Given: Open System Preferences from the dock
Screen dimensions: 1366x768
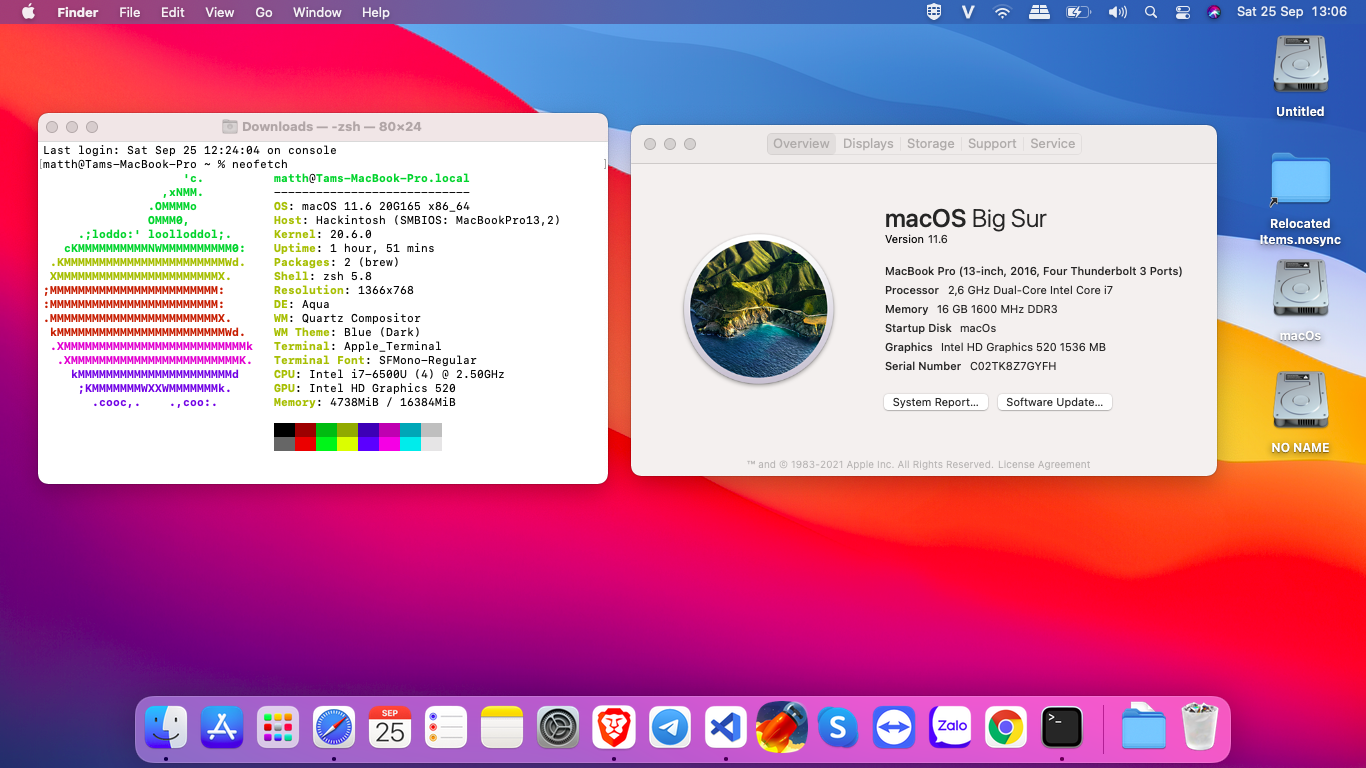Looking at the screenshot, I should [x=558, y=727].
